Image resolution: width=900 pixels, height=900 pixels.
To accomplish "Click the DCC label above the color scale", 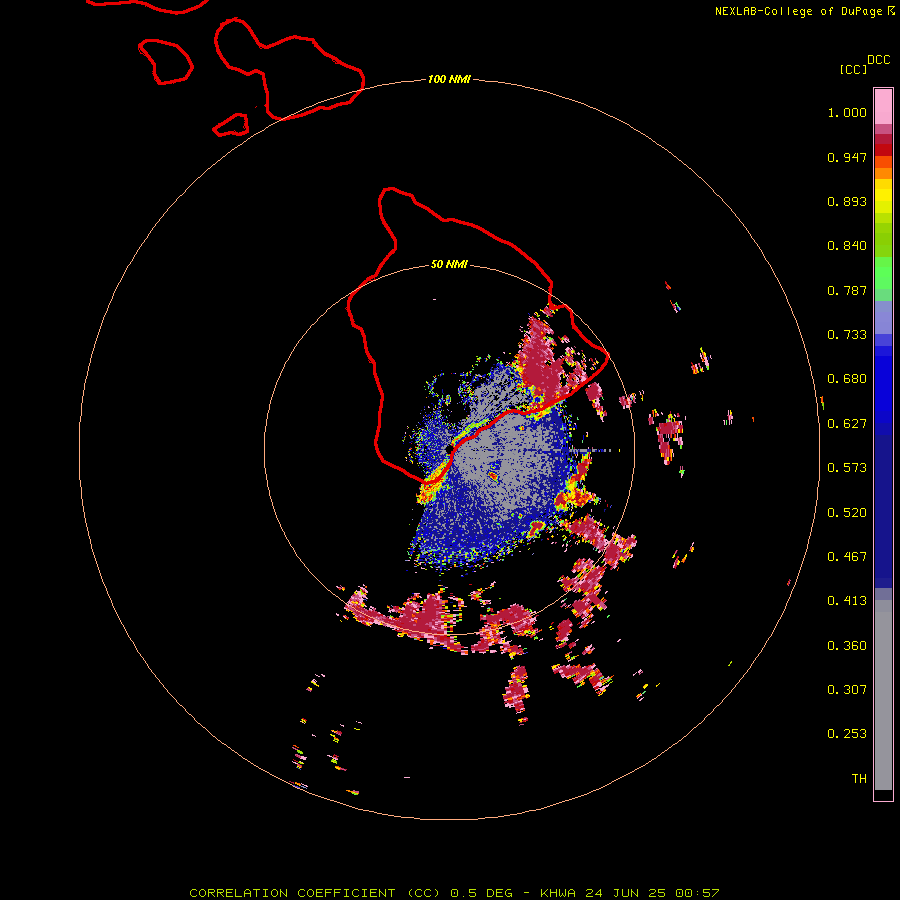I will (878, 60).
